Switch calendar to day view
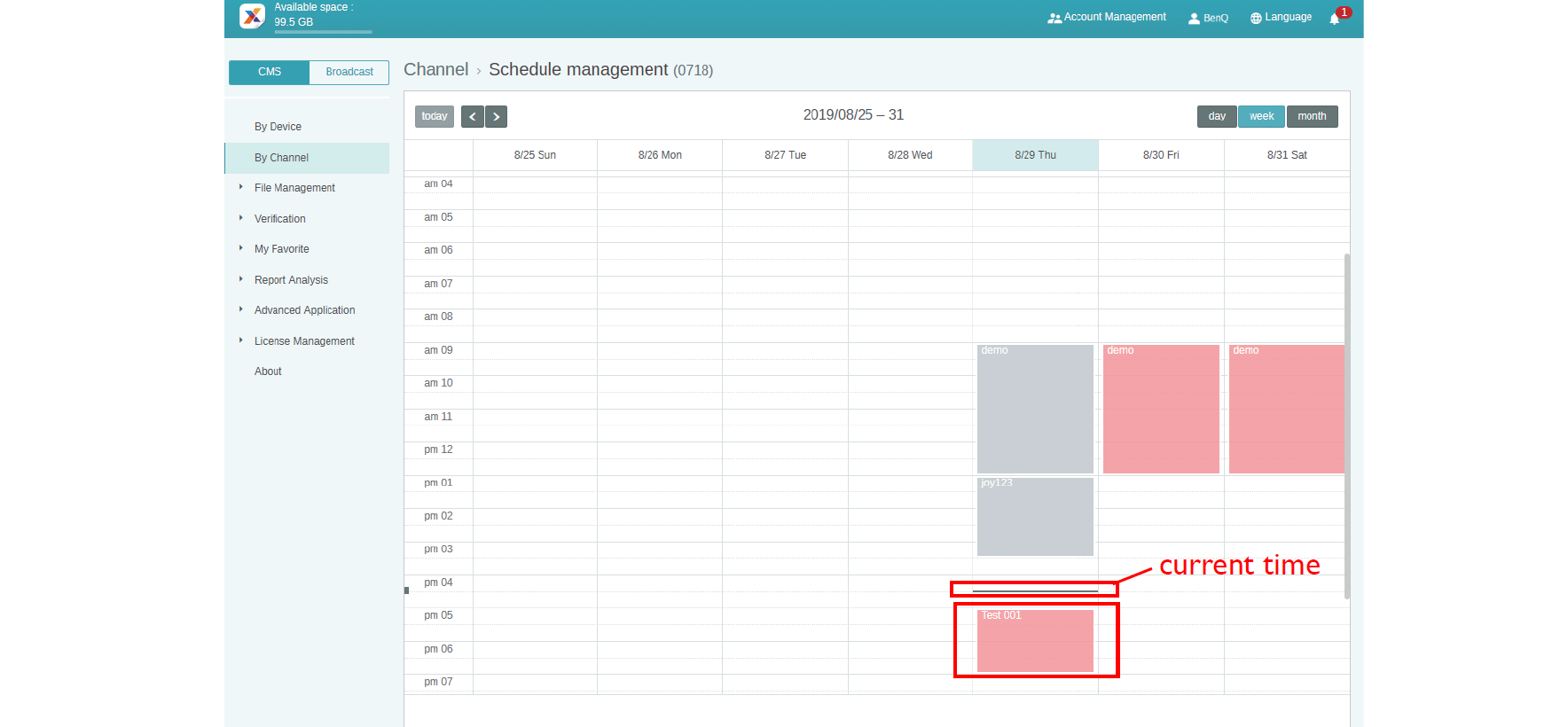 coord(1217,117)
